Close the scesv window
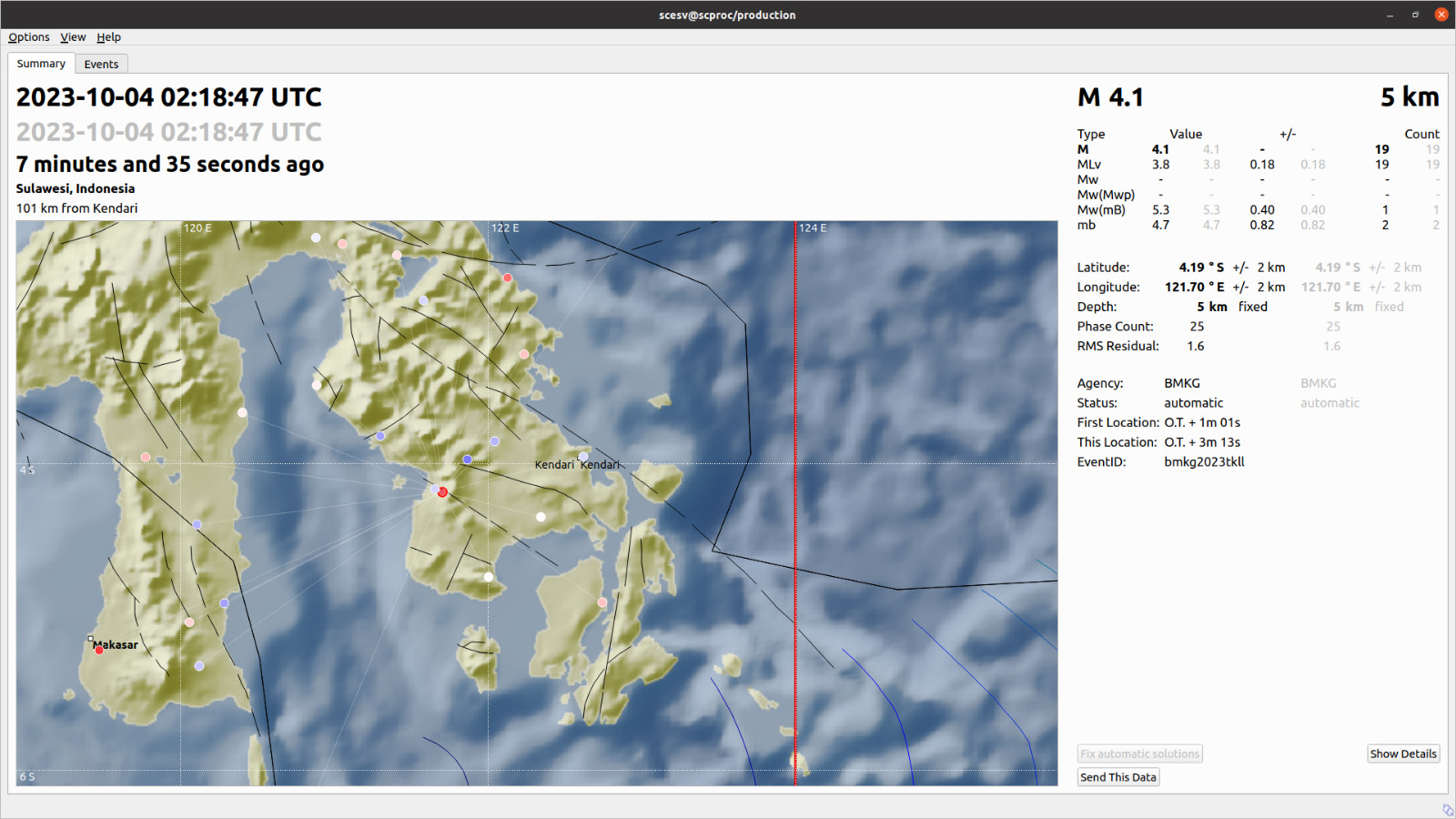This screenshot has width=1456, height=819. click(x=1441, y=15)
